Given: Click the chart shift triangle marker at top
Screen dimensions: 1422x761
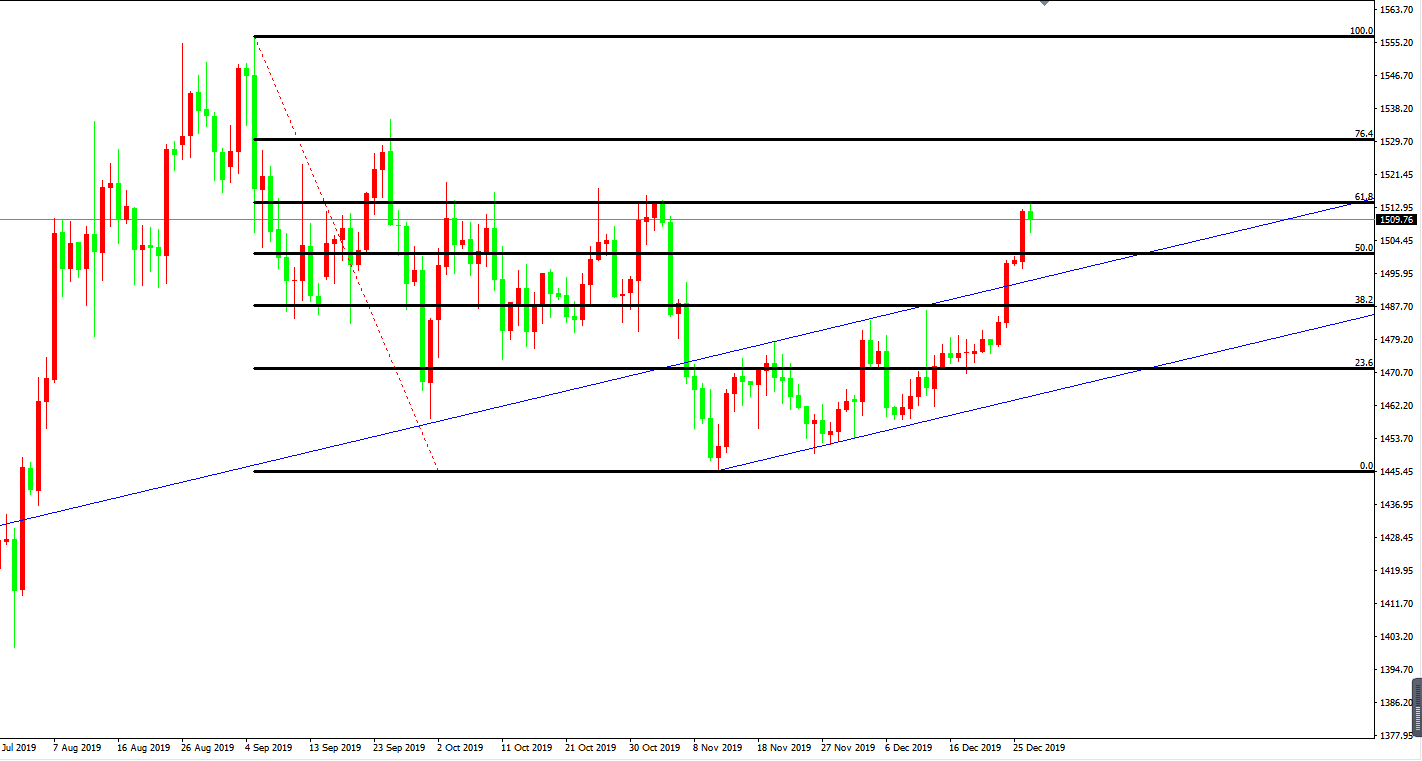Looking at the screenshot, I should tap(1045, 3).
